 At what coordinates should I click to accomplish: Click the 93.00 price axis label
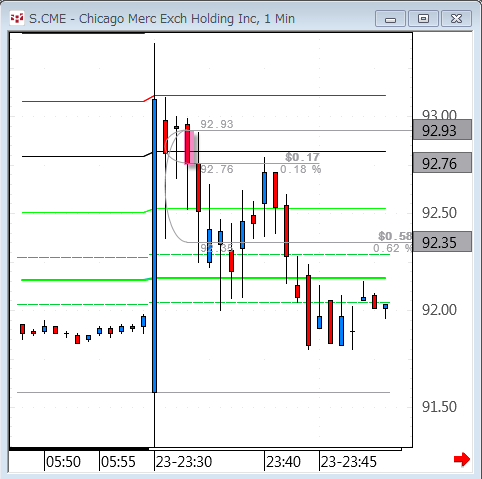pyautogui.click(x=439, y=115)
